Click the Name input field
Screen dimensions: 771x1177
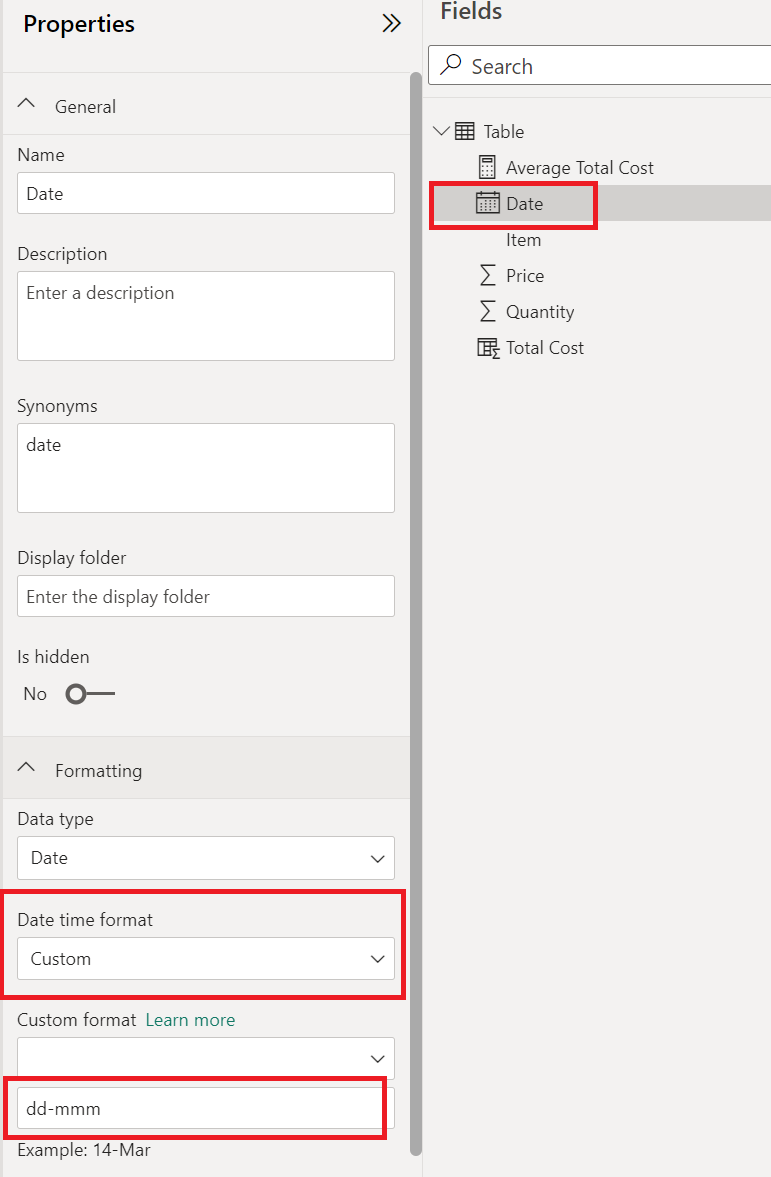click(206, 193)
